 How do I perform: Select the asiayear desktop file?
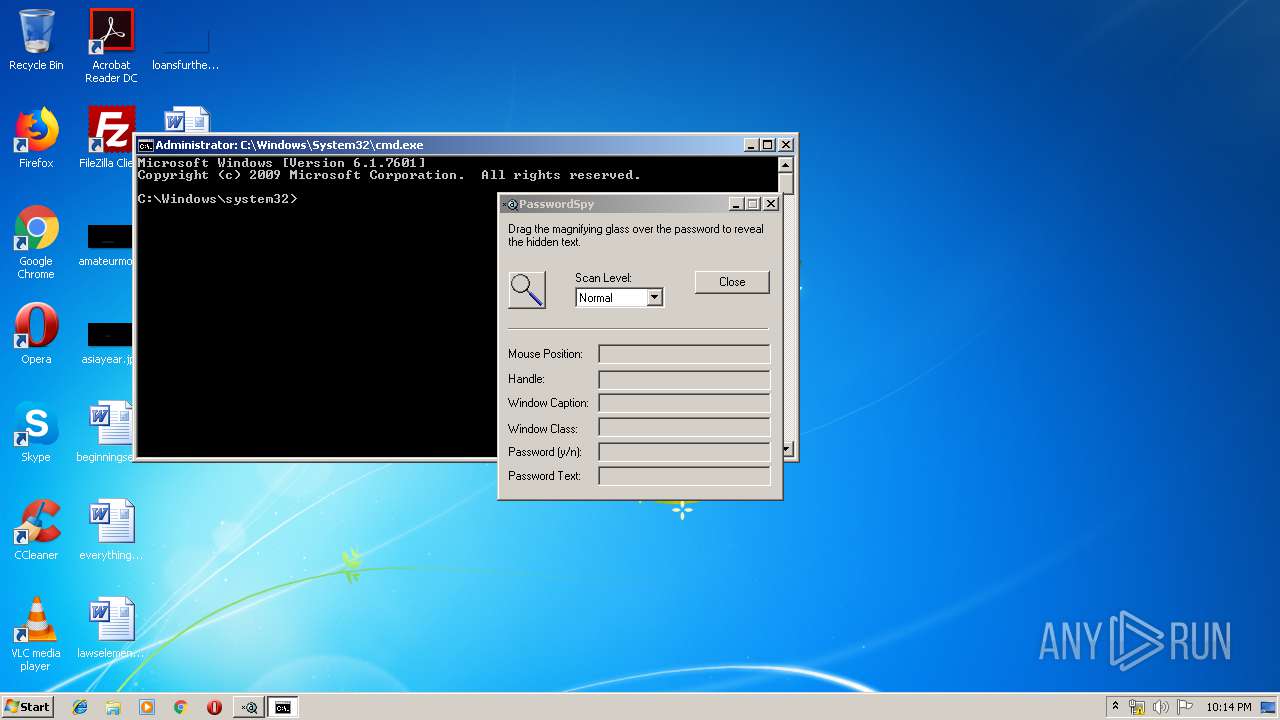tap(108, 343)
